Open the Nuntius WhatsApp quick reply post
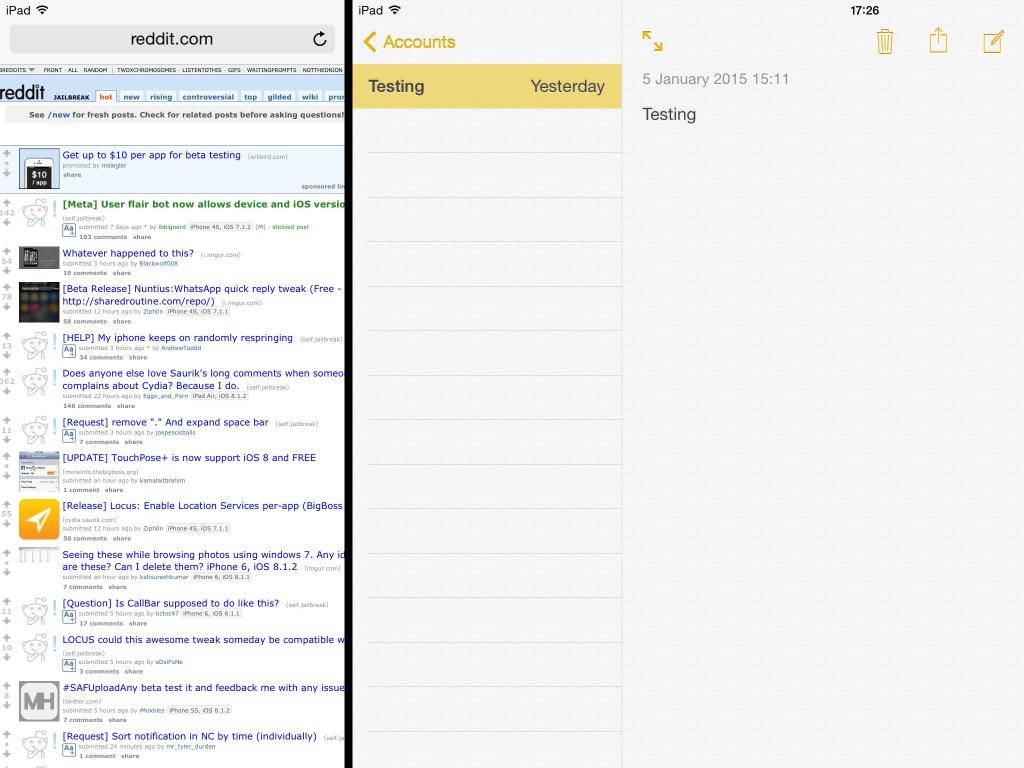The image size is (1024, 768). coord(201,295)
